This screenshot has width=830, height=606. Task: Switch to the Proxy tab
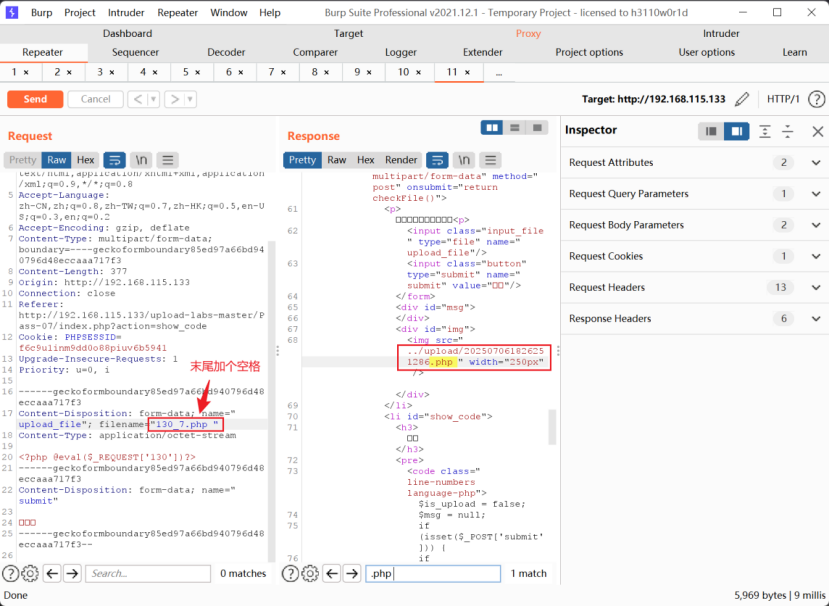[x=528, y=33]
